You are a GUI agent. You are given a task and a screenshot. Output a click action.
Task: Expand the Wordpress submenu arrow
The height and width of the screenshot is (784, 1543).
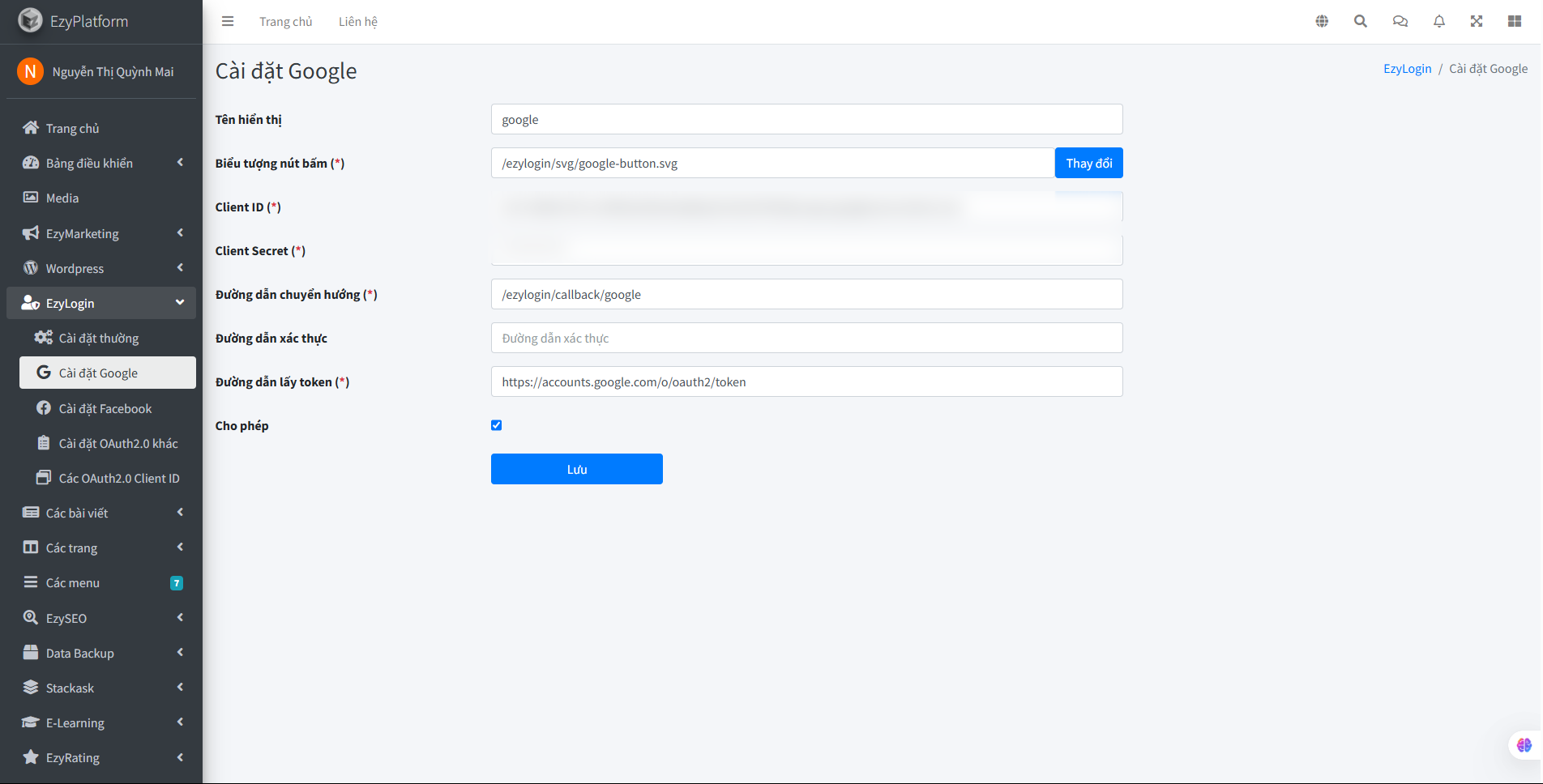[180, 267]
